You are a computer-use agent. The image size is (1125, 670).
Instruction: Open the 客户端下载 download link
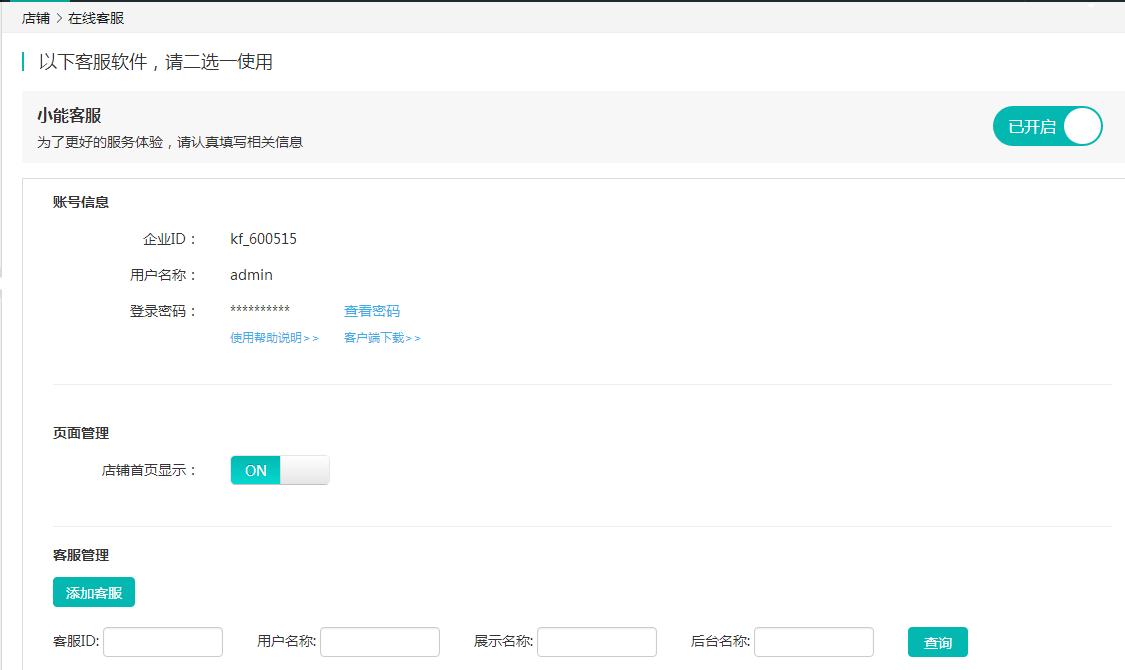point(382,338)
